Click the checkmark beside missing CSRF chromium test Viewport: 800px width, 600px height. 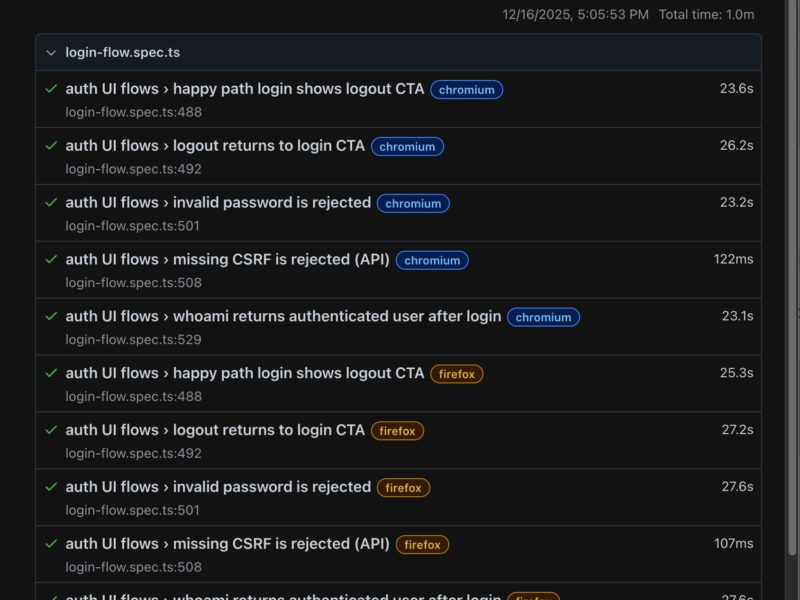coord(46,260)
